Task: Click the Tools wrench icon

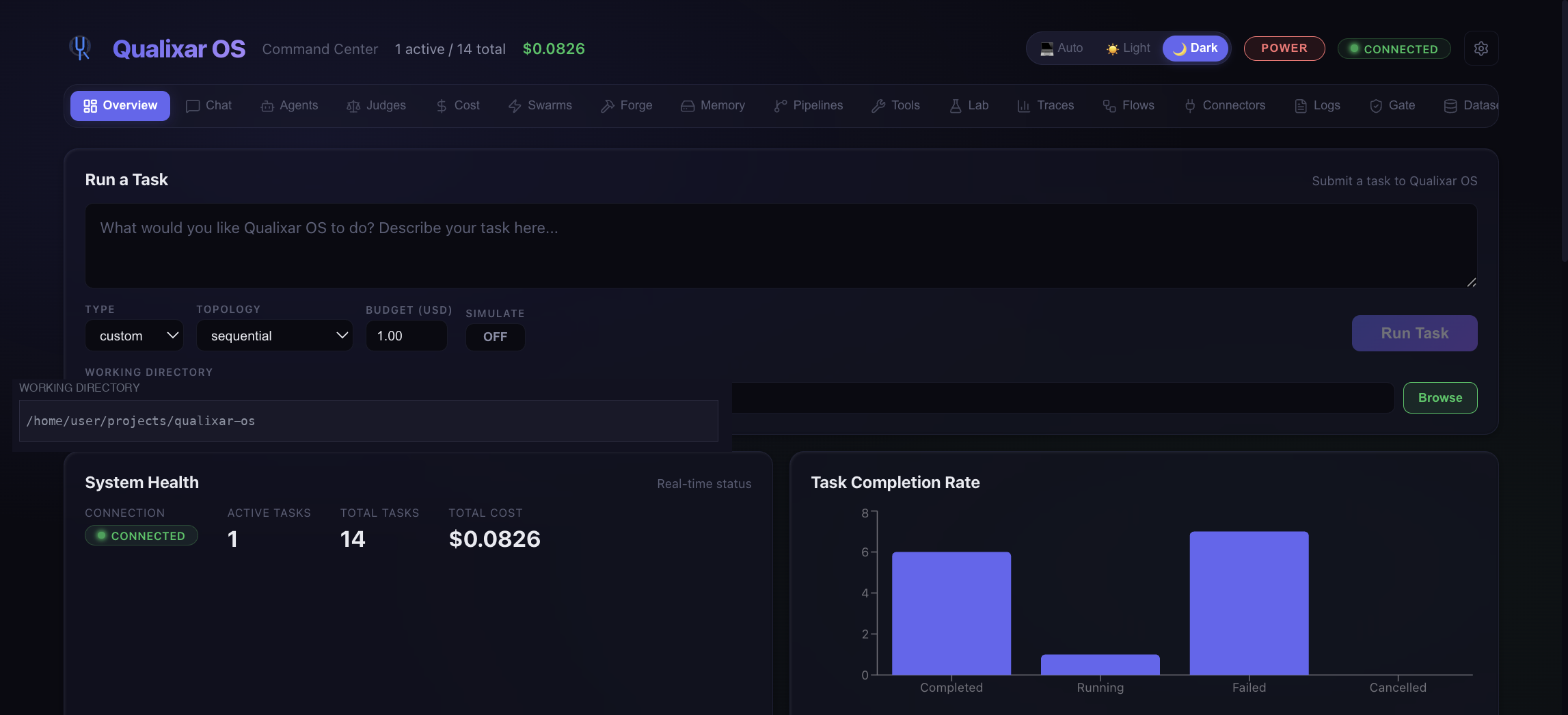Action: 878,106
